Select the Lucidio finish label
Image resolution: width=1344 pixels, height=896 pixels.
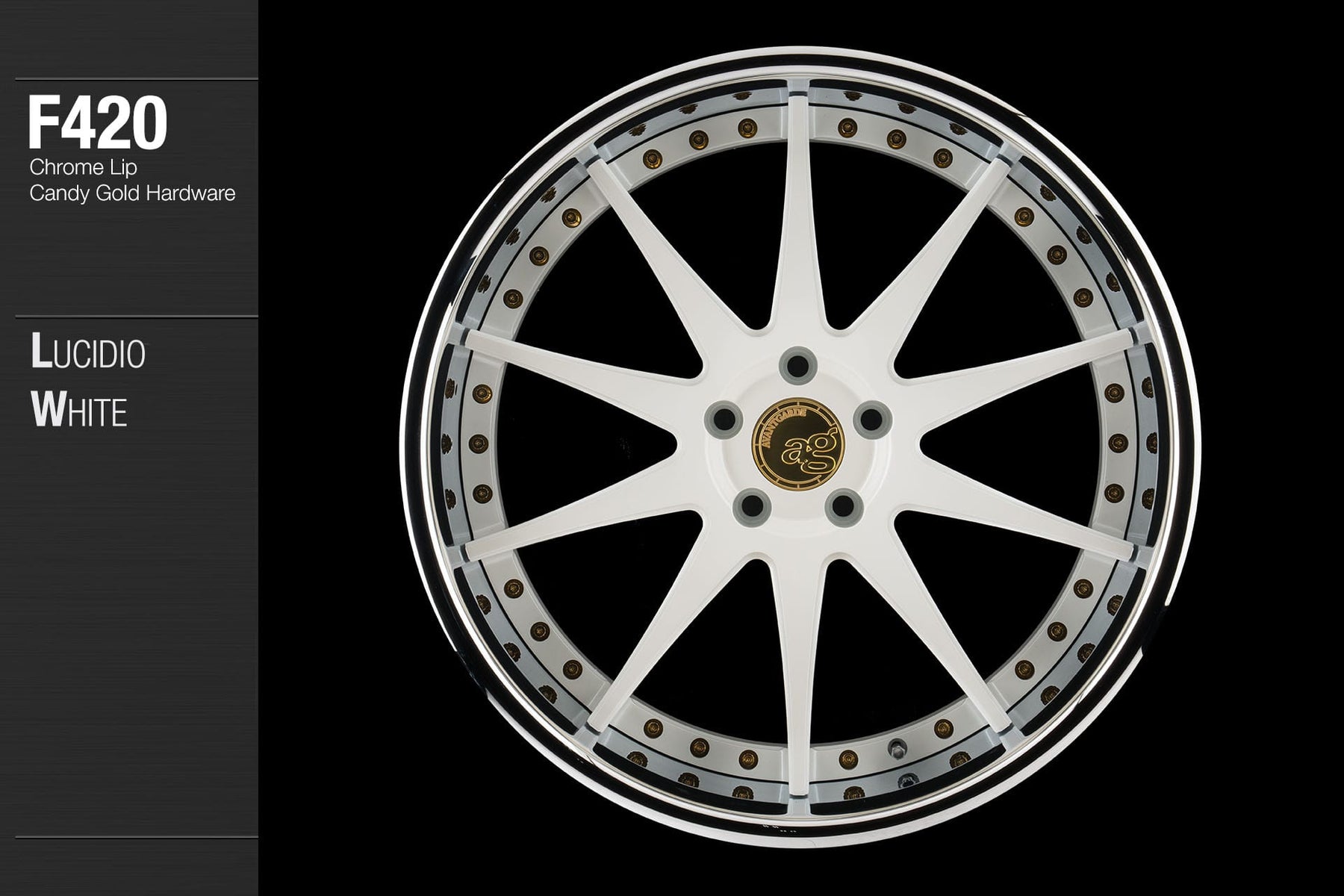88,352
